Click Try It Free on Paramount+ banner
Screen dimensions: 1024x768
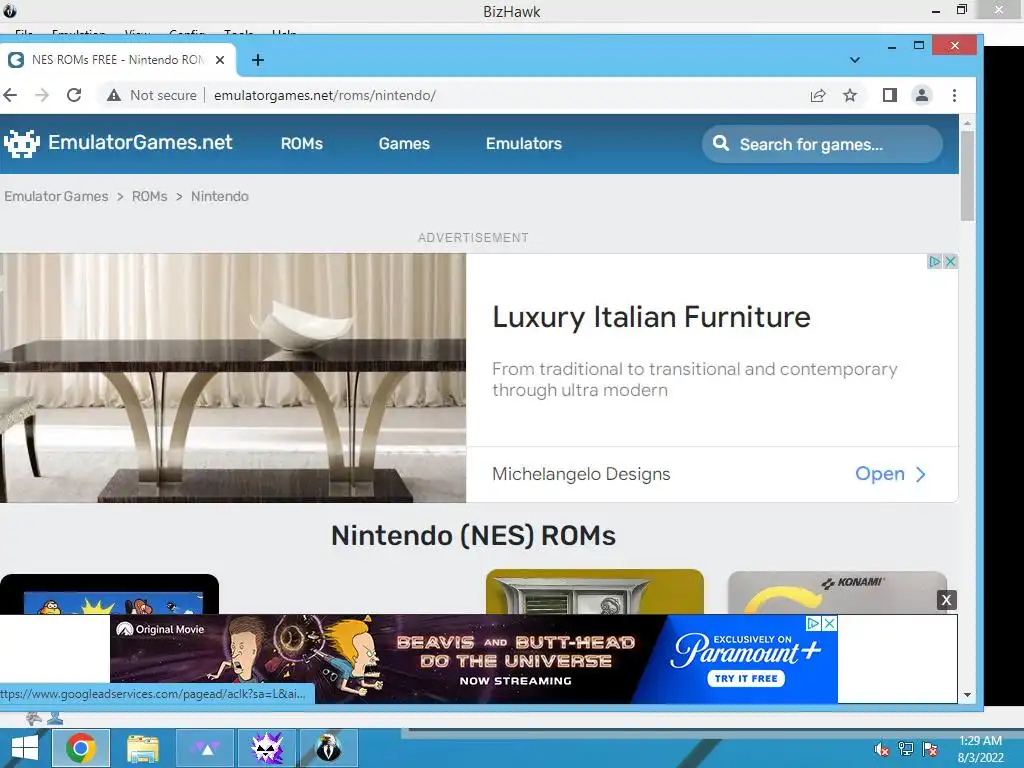click(746, 679)
